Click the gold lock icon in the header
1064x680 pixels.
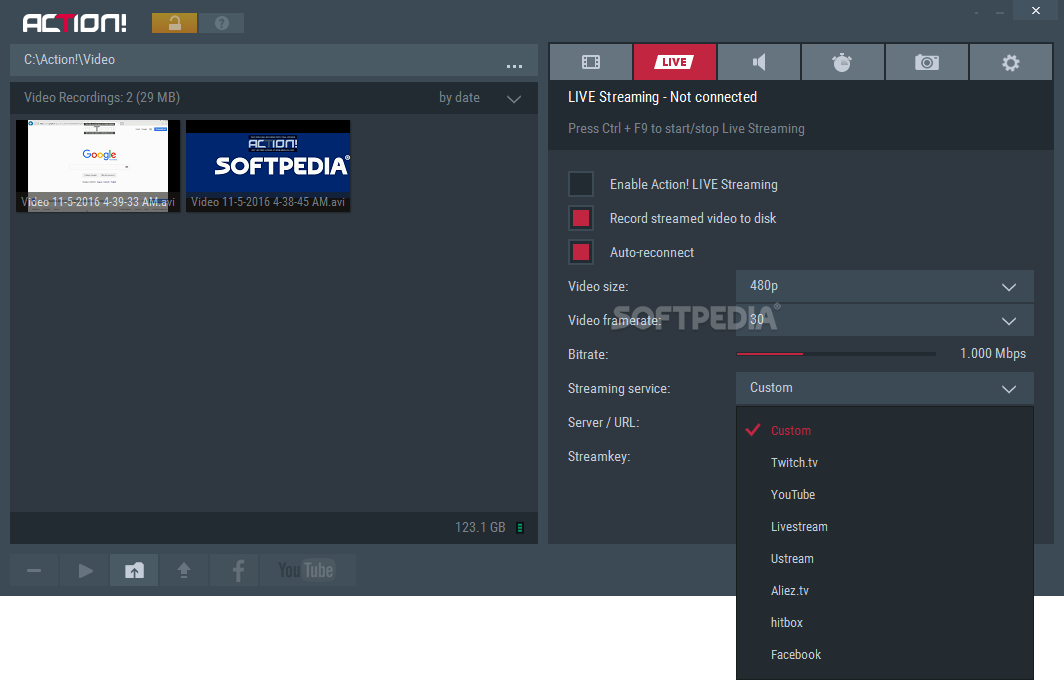tap(174, 23)
